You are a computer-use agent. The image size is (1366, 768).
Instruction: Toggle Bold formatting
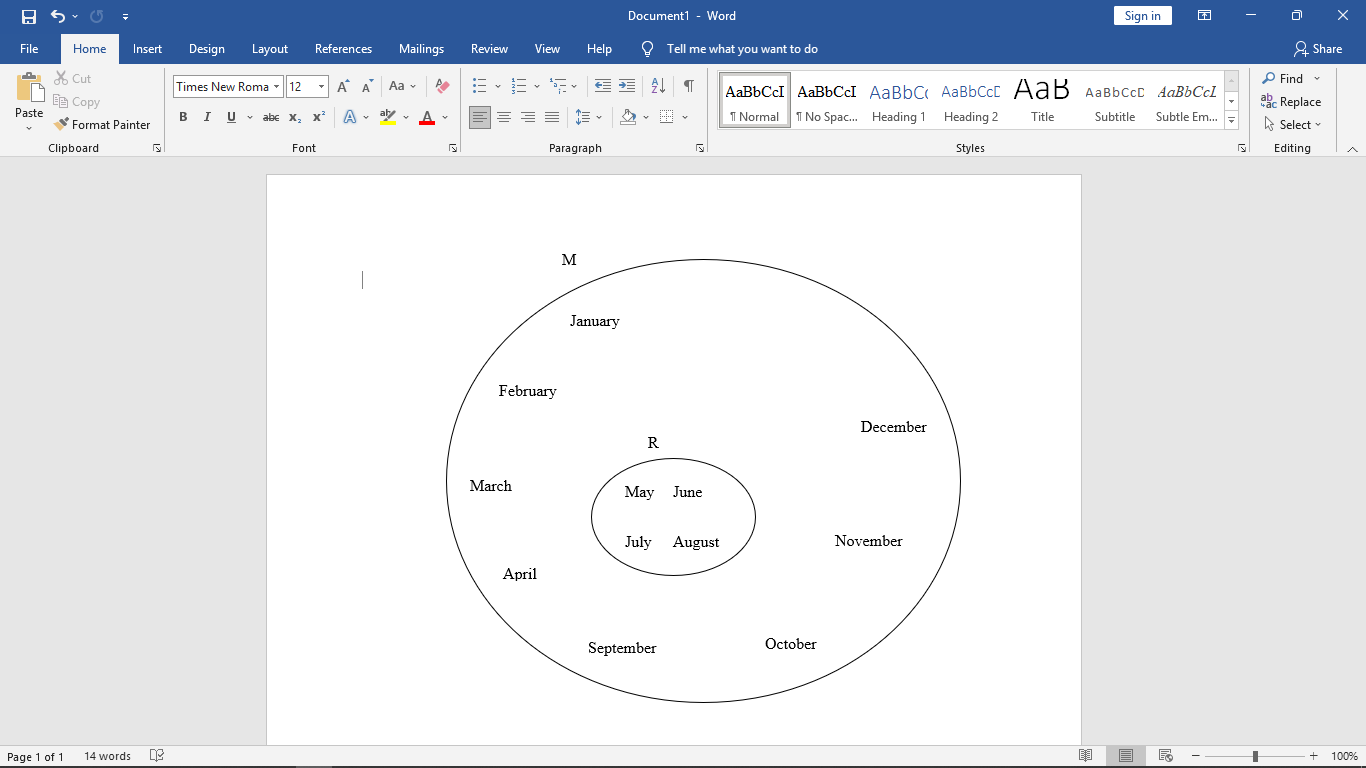tap(183, 117)
